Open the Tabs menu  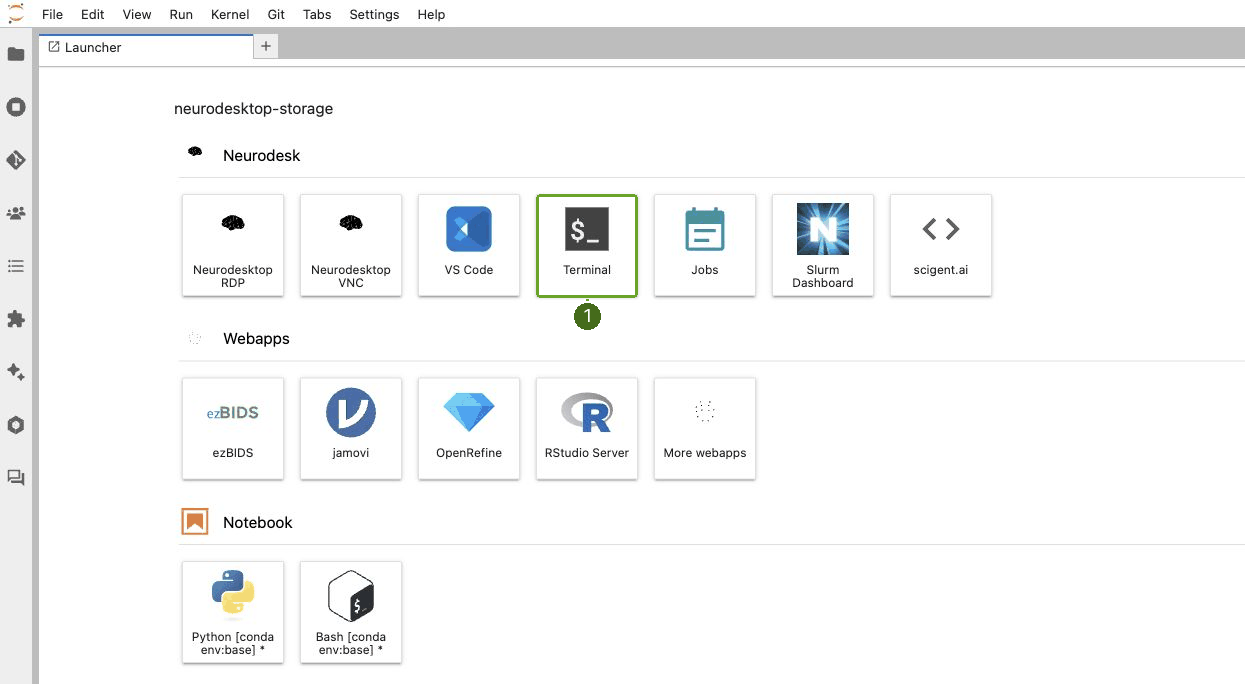click(x=317, y=14)
